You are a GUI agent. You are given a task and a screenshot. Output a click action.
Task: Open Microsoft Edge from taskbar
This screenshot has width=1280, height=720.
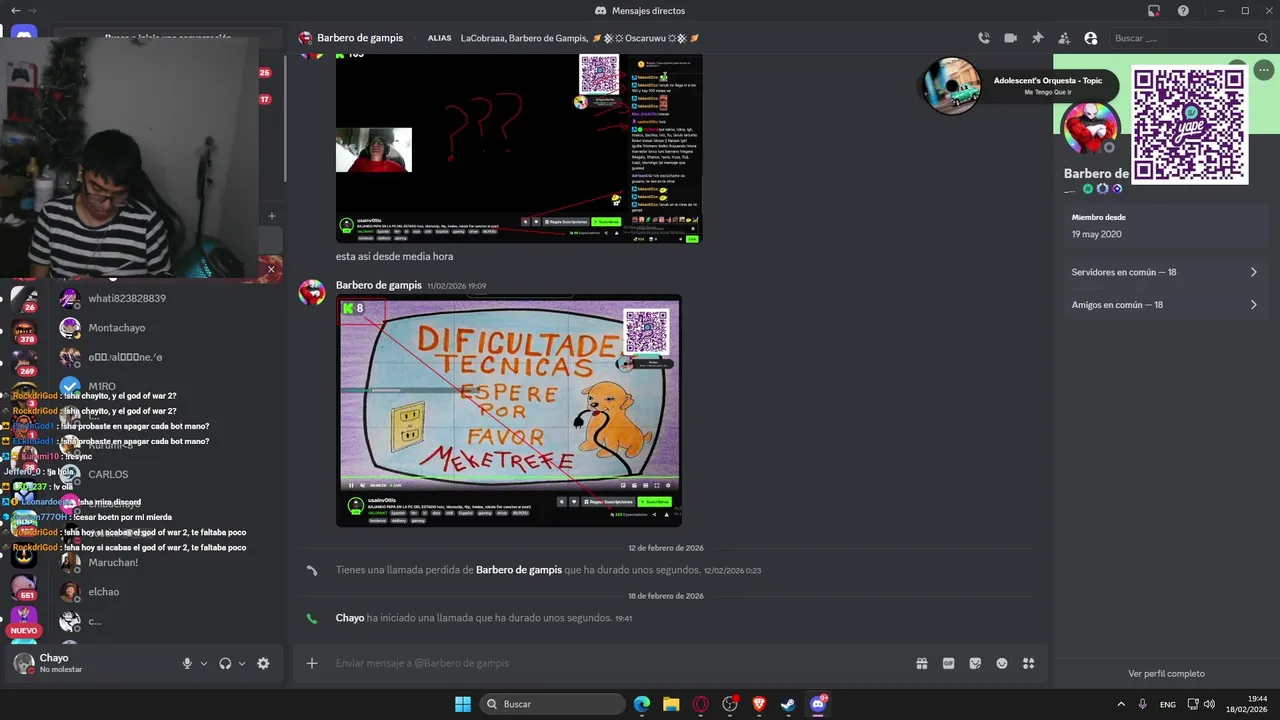pyautogui.click(x=642, y=704)
